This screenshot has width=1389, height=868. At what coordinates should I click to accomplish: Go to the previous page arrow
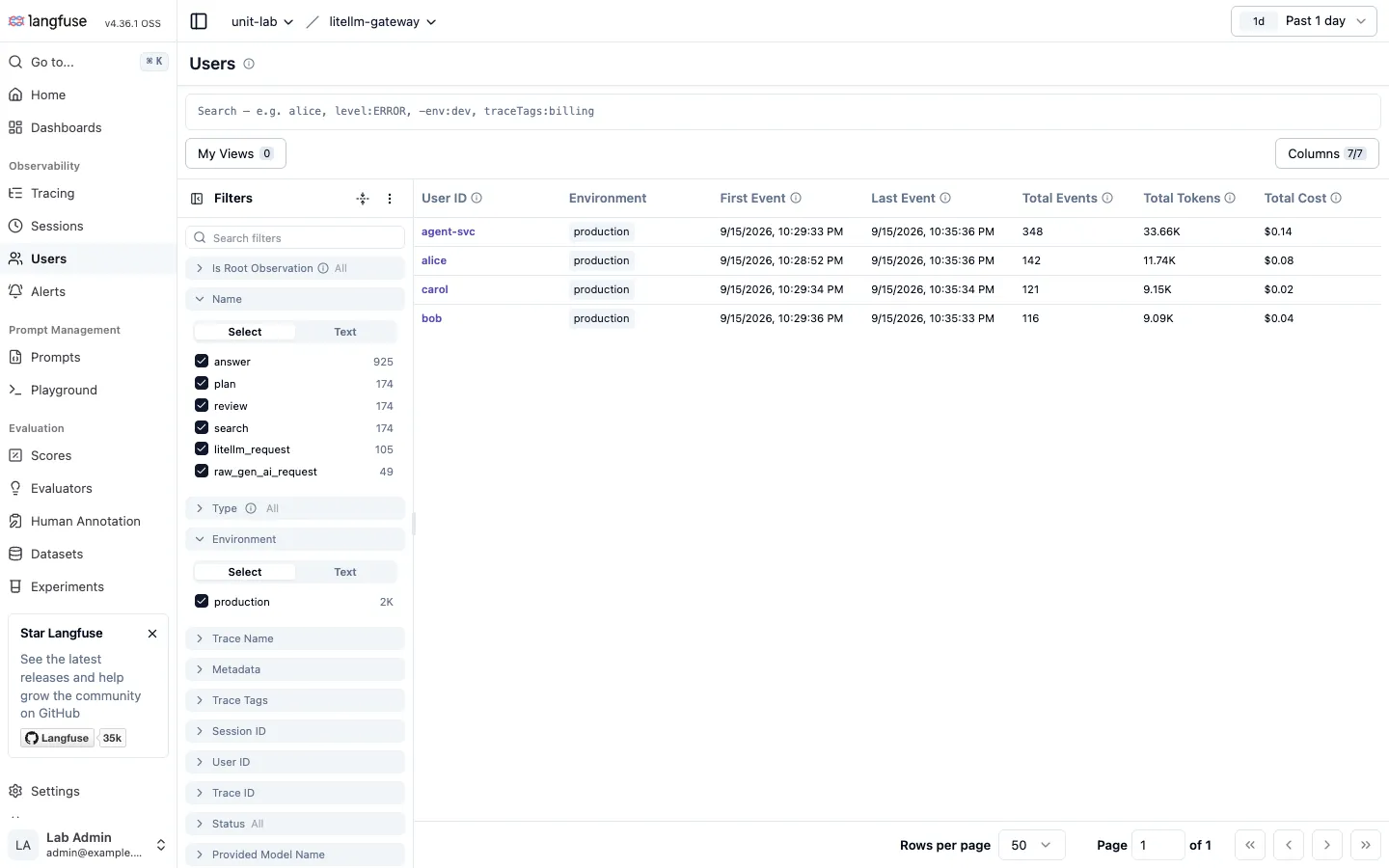coord(1289,845)
